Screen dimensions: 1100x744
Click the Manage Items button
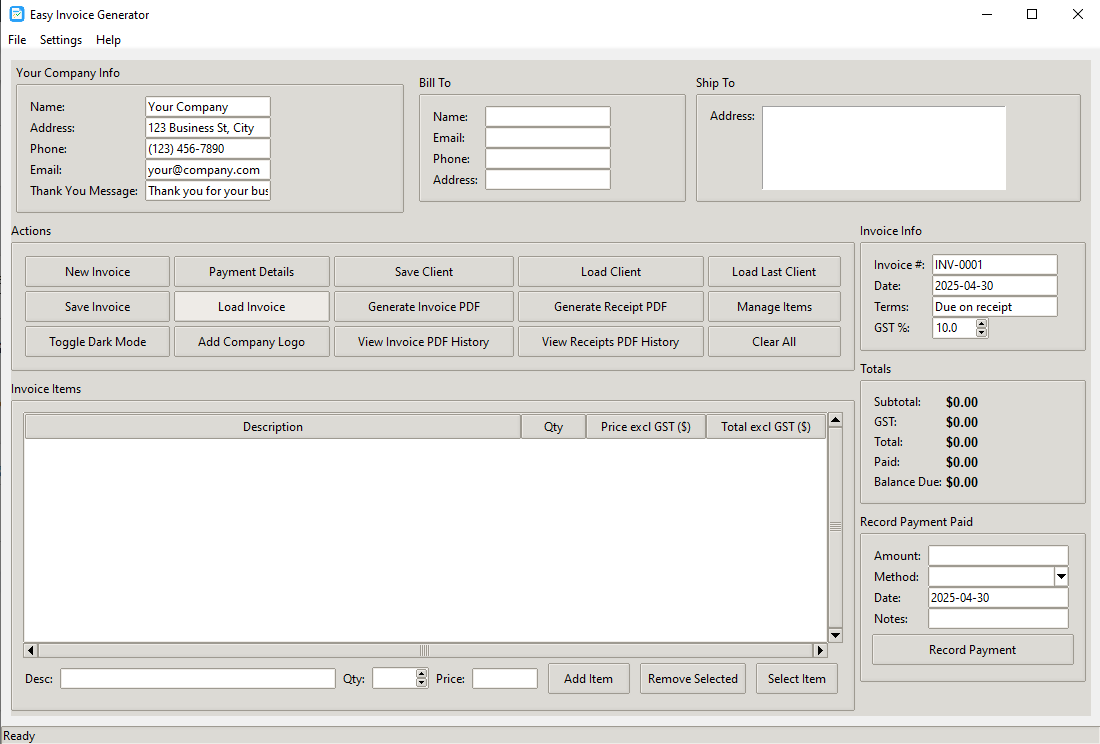(774, 306)
